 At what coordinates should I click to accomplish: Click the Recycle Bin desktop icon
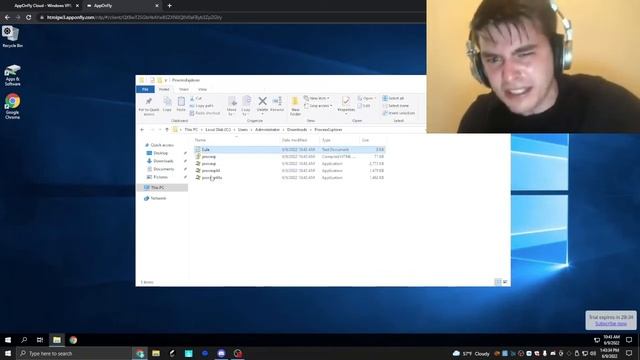(12, 37)
